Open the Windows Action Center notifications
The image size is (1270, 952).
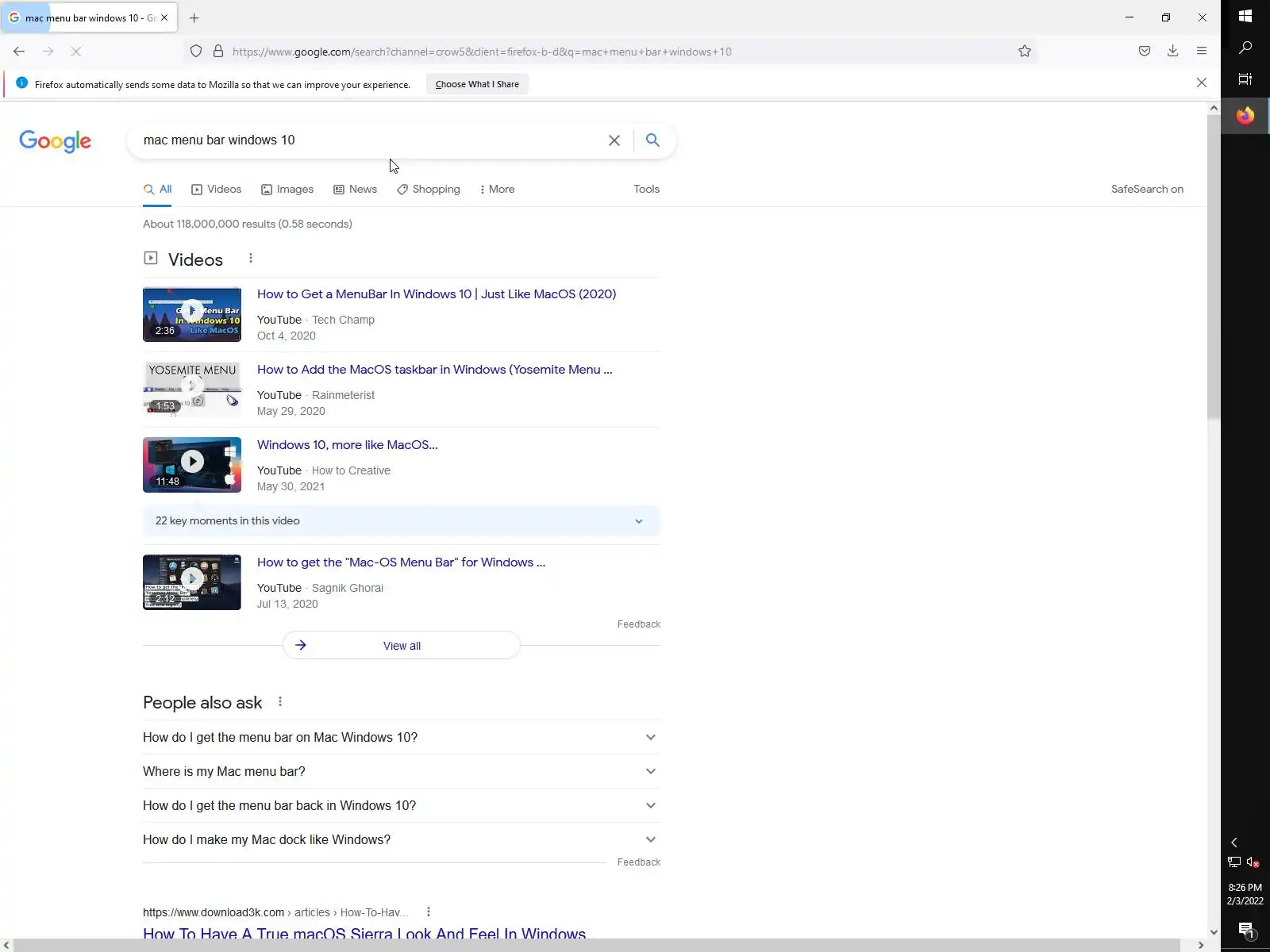tap(1245, 930)
